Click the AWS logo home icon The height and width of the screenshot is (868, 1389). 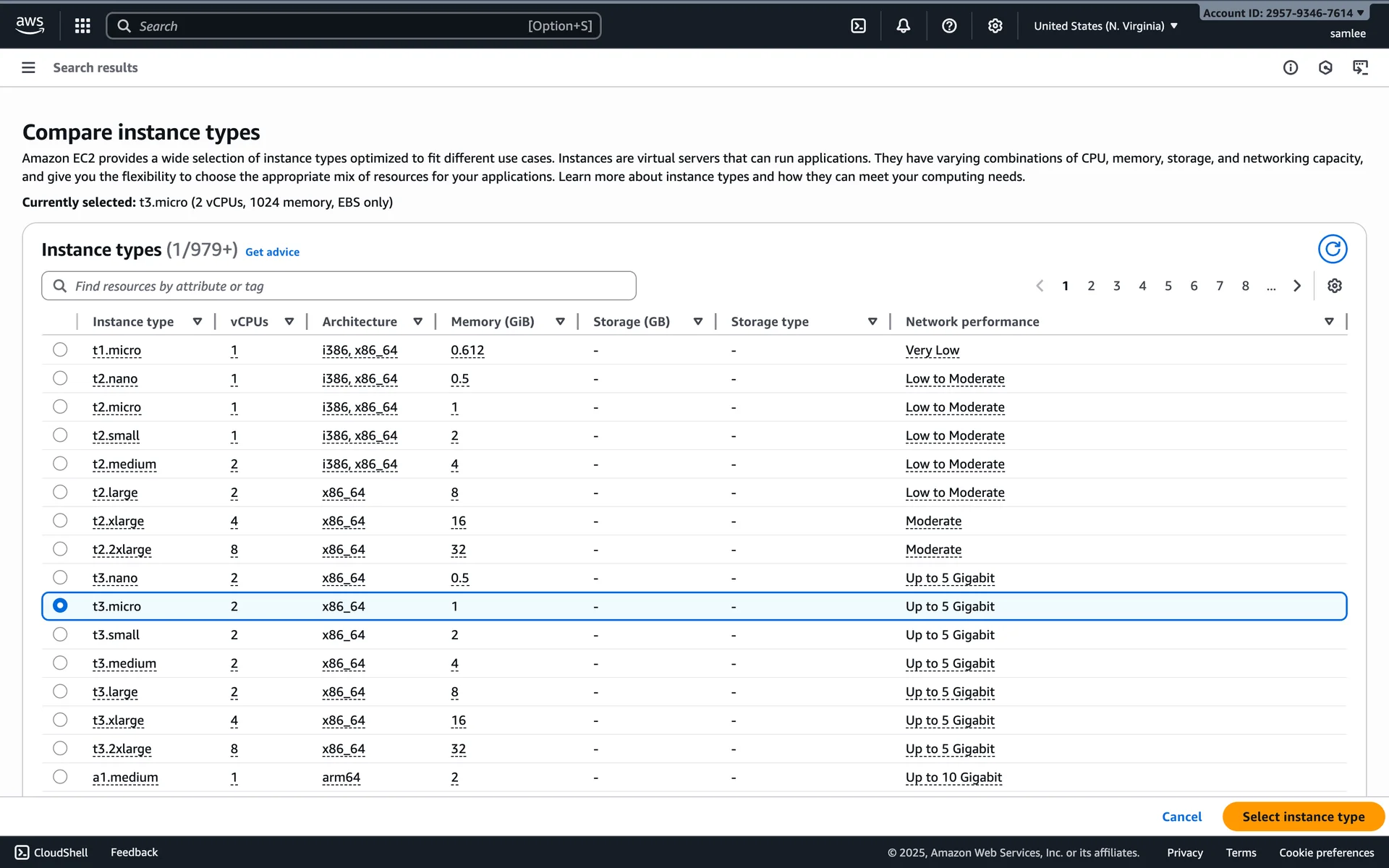pyautogui.click(x=30, y=25)
